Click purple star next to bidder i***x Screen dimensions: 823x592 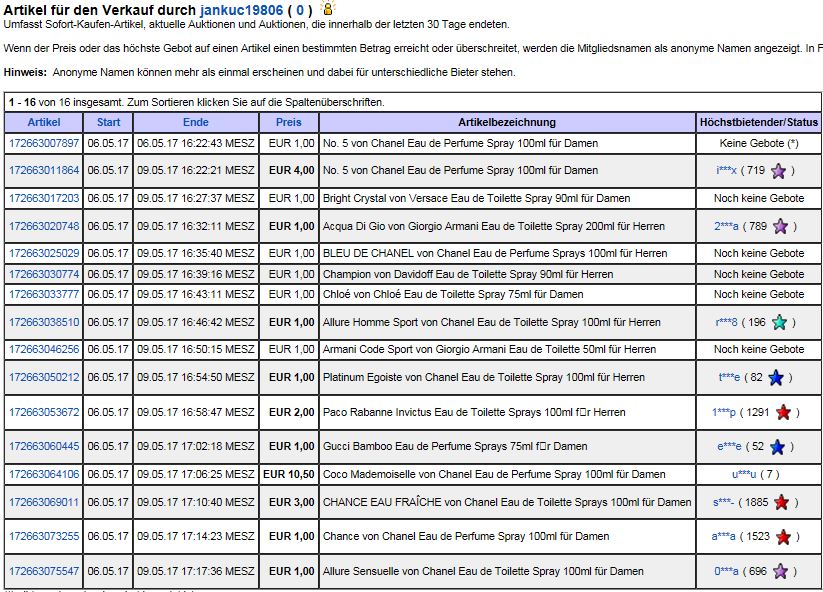[x=778, y=171]
